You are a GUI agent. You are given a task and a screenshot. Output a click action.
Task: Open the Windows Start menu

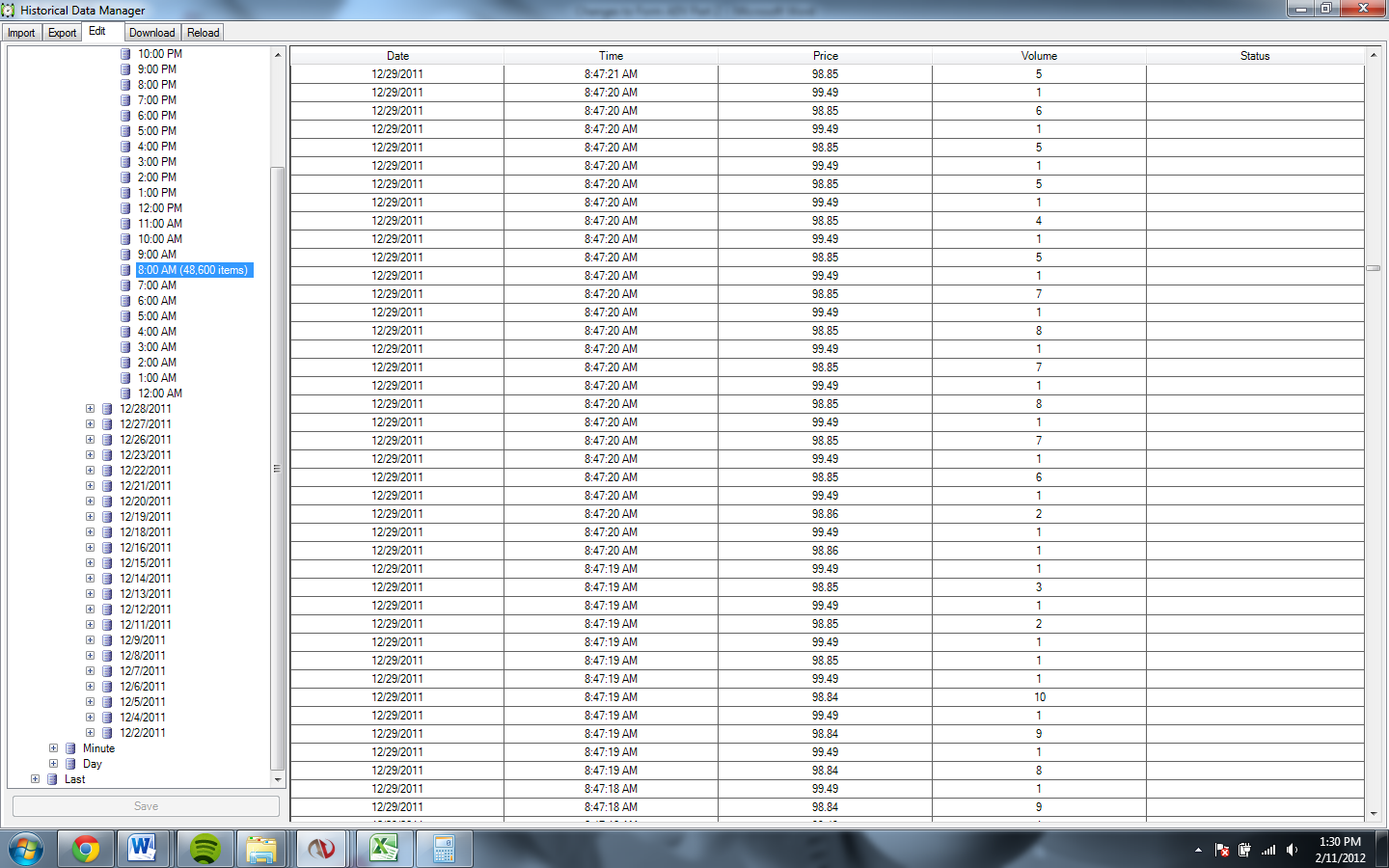click(26, 850)
